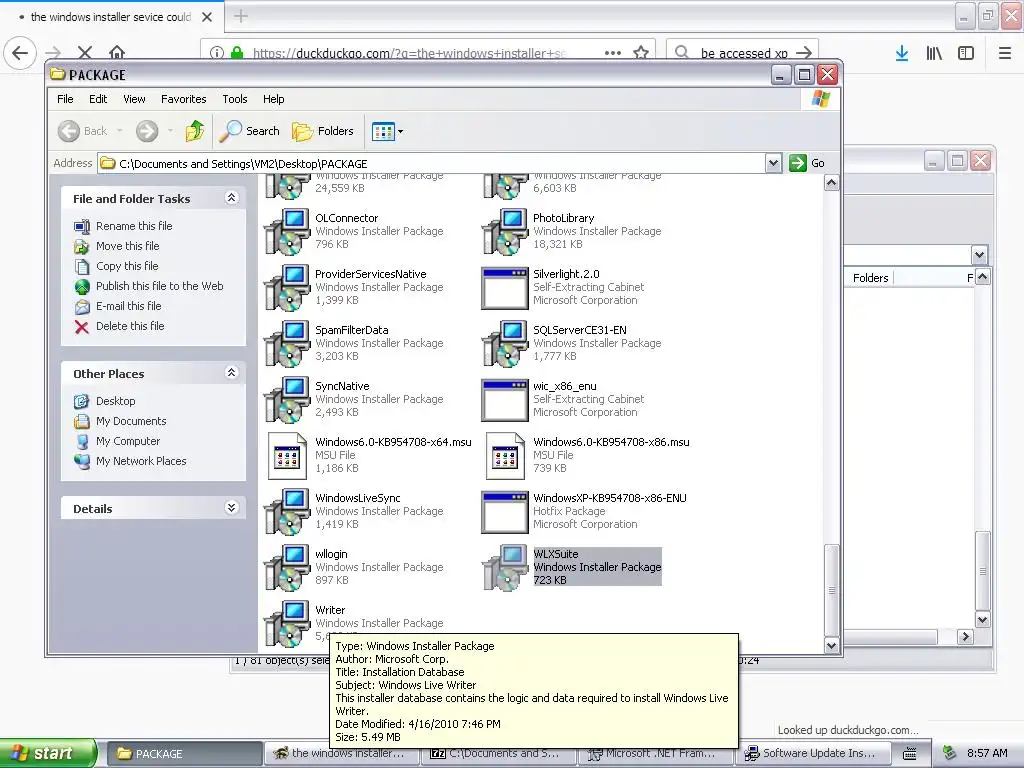
Task: Select the ProviderServicesNative installer icon
Action: pyautogui.click(x=287, y=288)
